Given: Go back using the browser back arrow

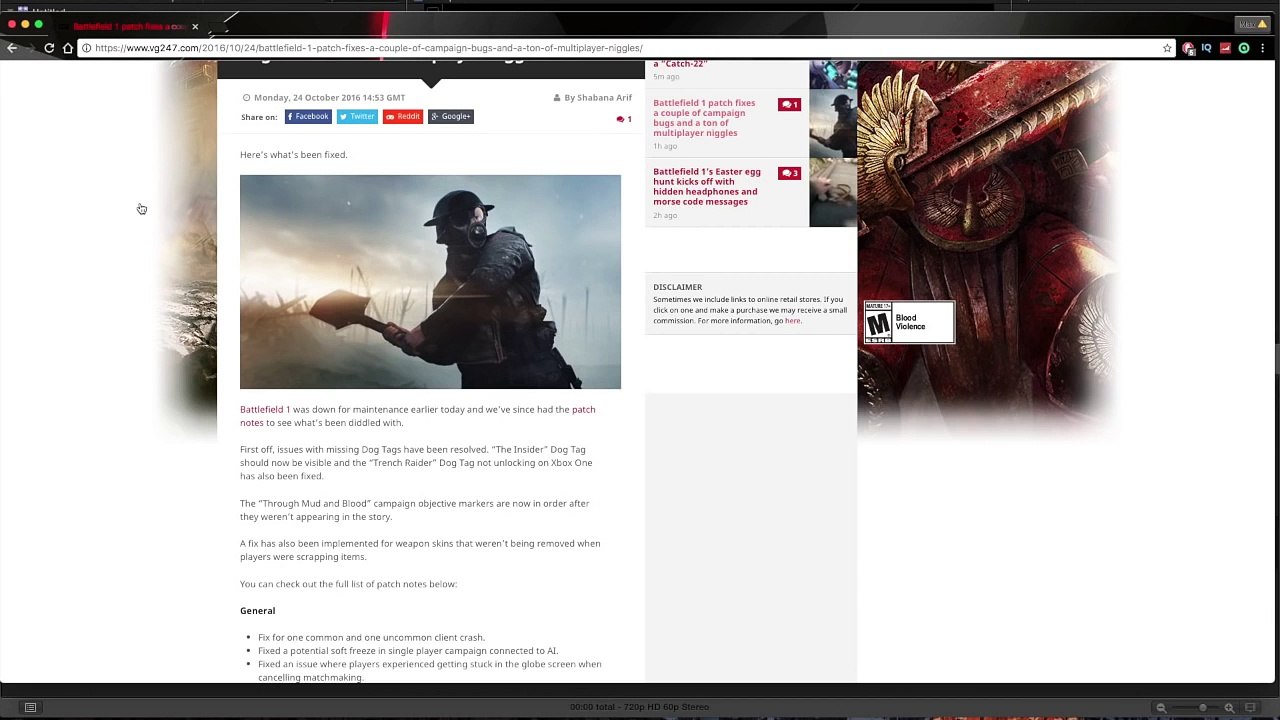Looking at the screenshot, I should tap(12, 48).
